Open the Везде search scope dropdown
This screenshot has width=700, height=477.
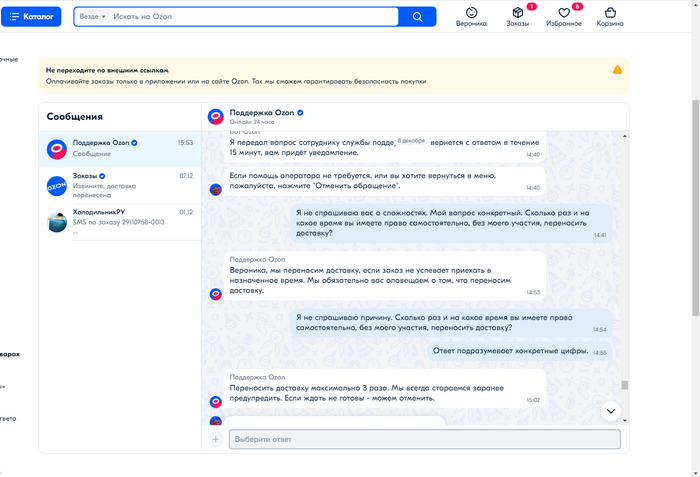[92, 17]
